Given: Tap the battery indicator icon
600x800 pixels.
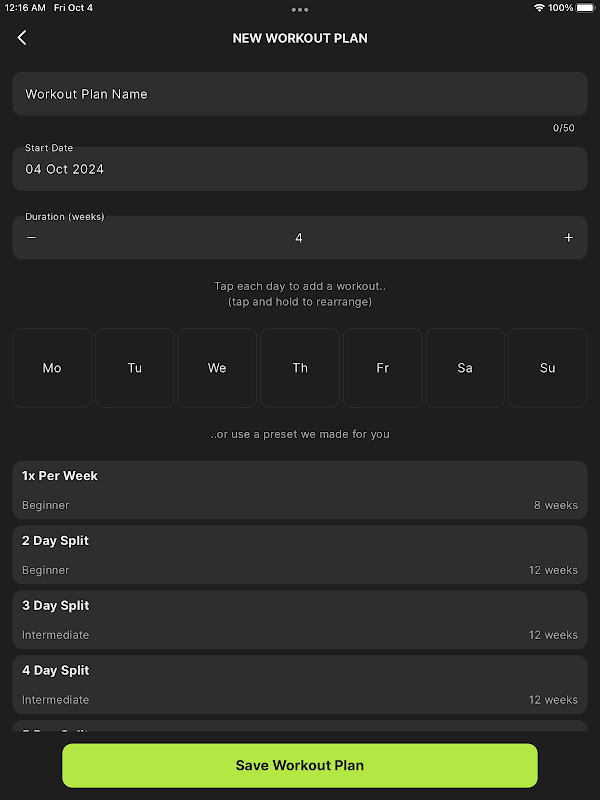Looking at the screenshot, I should 585,8.
